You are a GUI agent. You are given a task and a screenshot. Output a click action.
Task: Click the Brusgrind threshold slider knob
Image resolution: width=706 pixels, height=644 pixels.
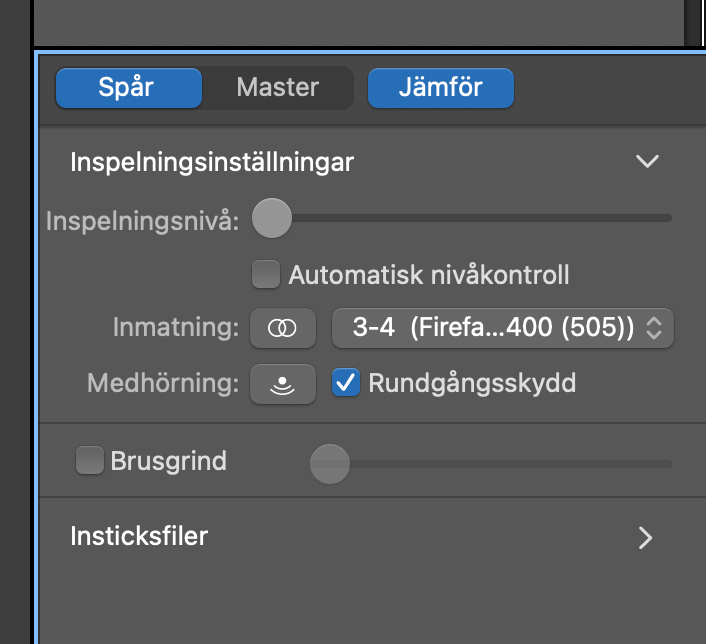pyautogui.click(x=329, y=463)
